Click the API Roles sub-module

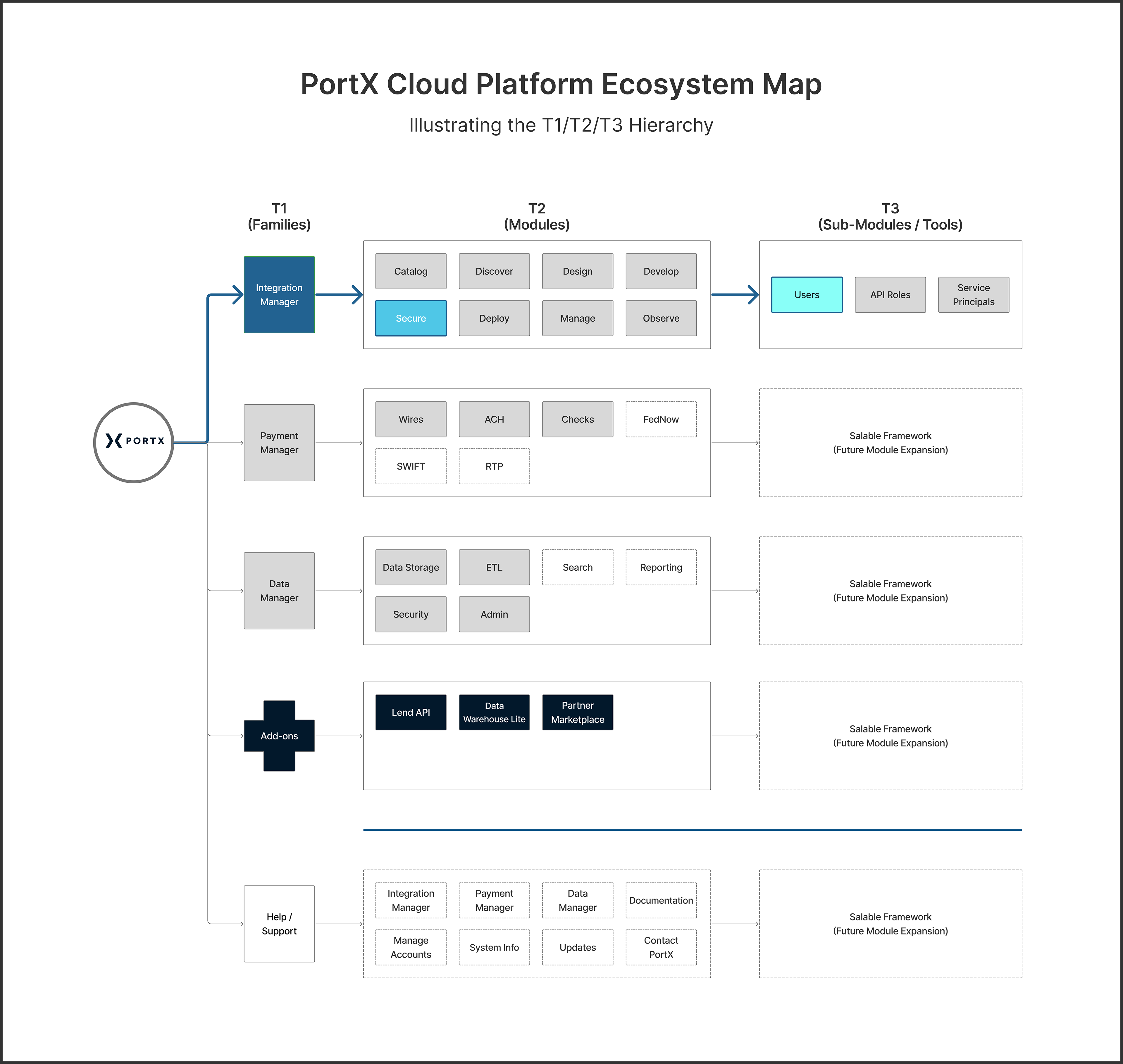[x=890, y=294]
